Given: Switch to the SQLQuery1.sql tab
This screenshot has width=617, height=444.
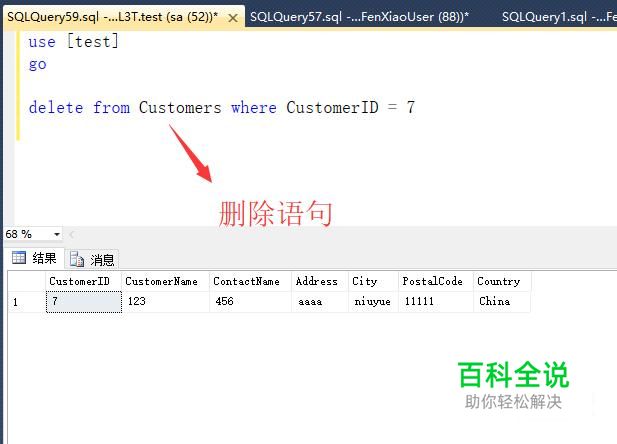Looking at the screenshot, I should point(559,17).
